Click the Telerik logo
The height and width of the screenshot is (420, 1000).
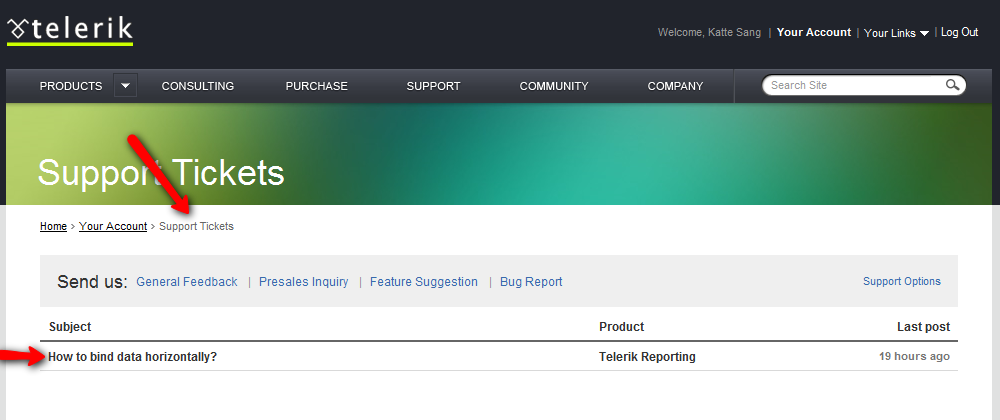point(70,31)
